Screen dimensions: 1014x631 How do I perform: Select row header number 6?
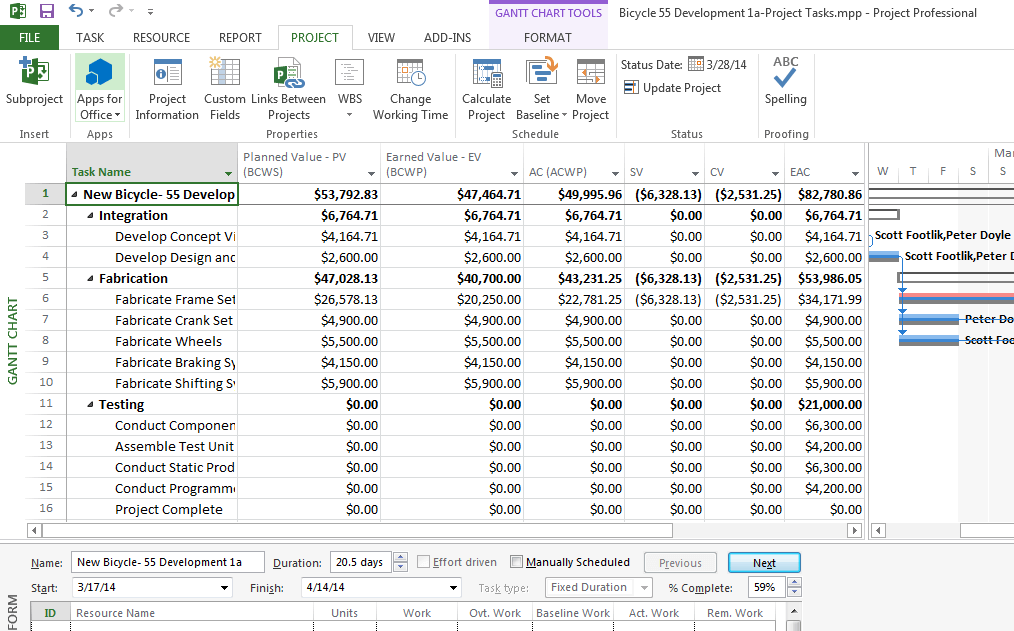click(x=45, y=298)
